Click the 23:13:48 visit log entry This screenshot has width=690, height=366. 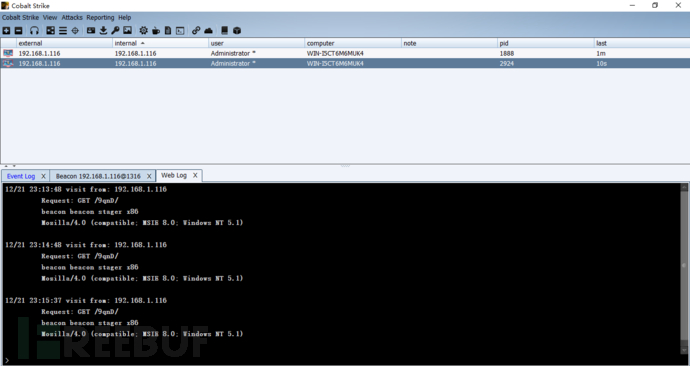[x=86, y=189]
